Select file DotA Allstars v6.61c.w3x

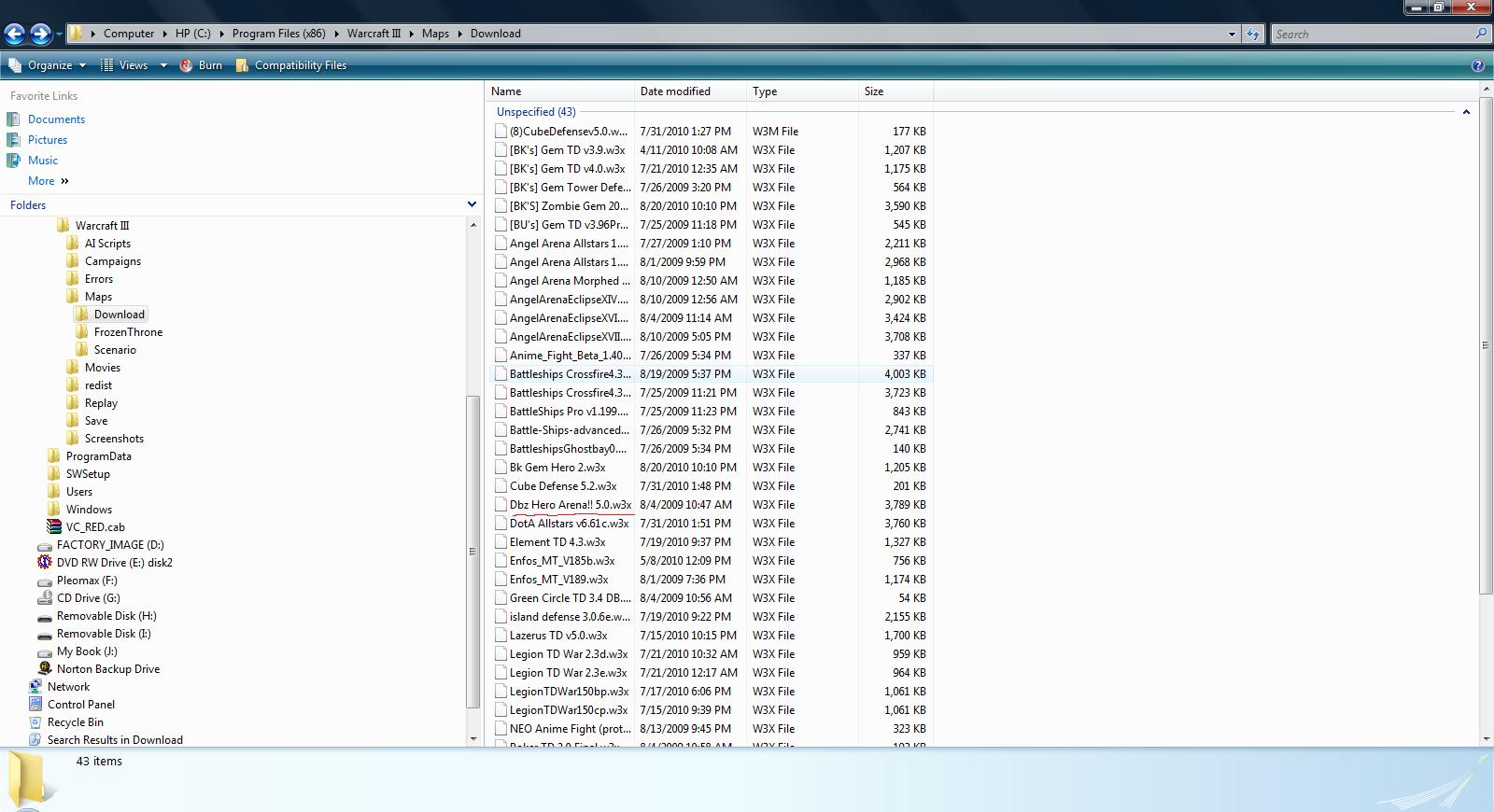pos(570,524)
